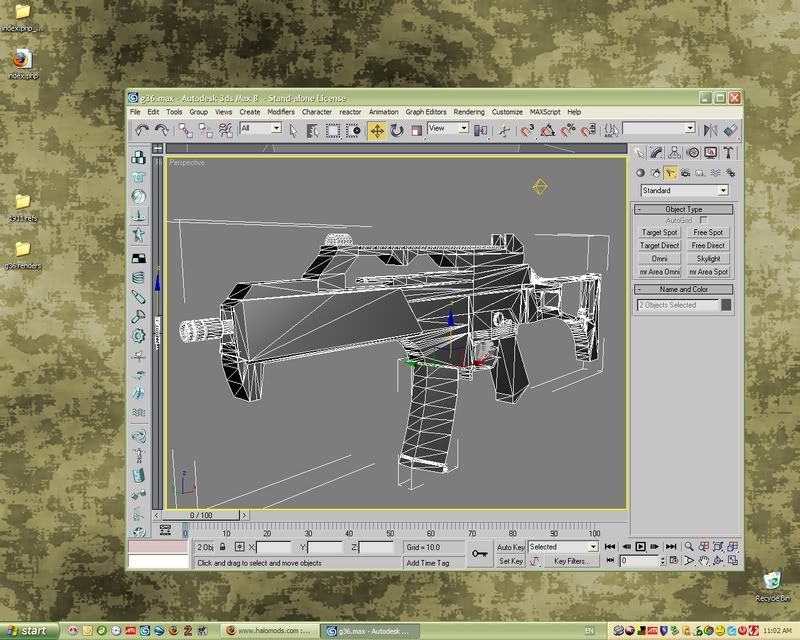The image size is (800, 640).
Task: Open the Rendering menu
Action: (469, 112)
